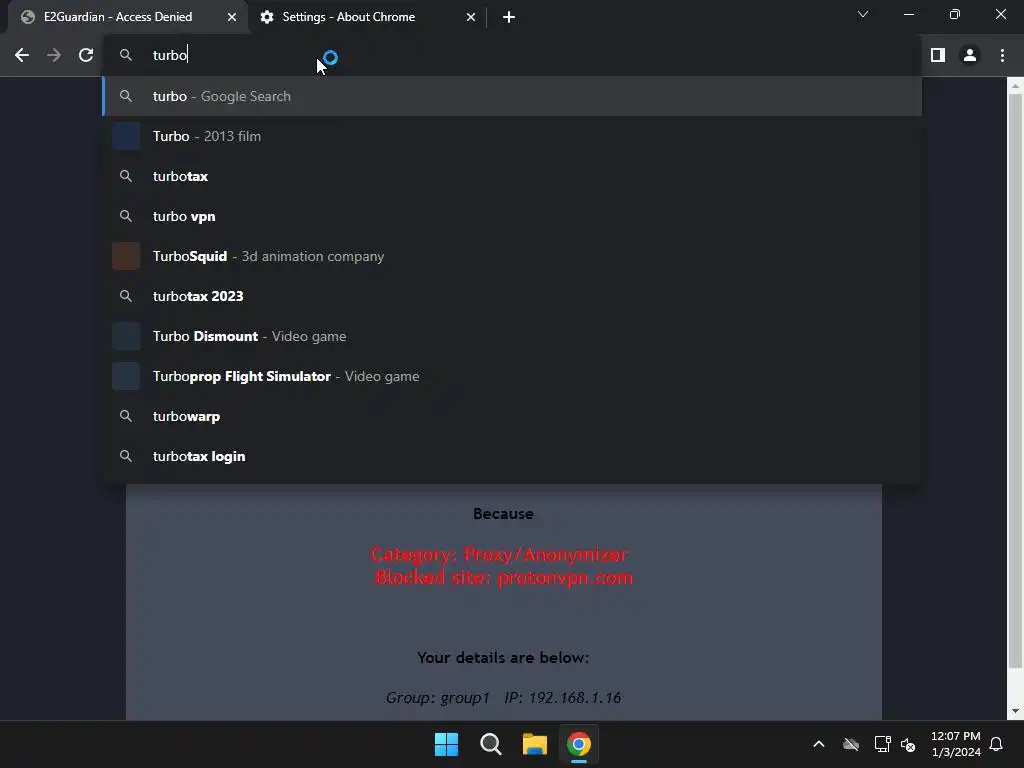Click the forward navigation arrow

(54, 56)
